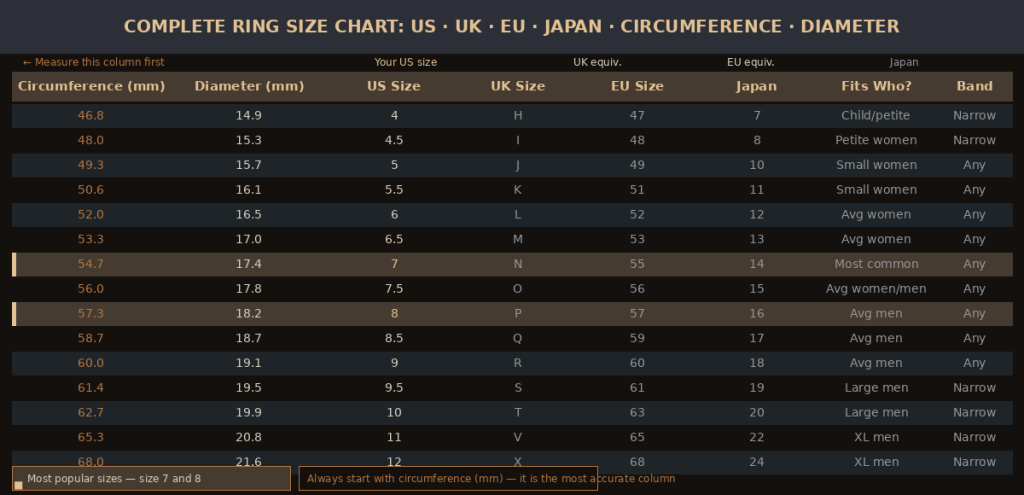Click the 'Avg women/men' cell
The height and width of the screenshot is (495, 1024).
pos(876,289)
